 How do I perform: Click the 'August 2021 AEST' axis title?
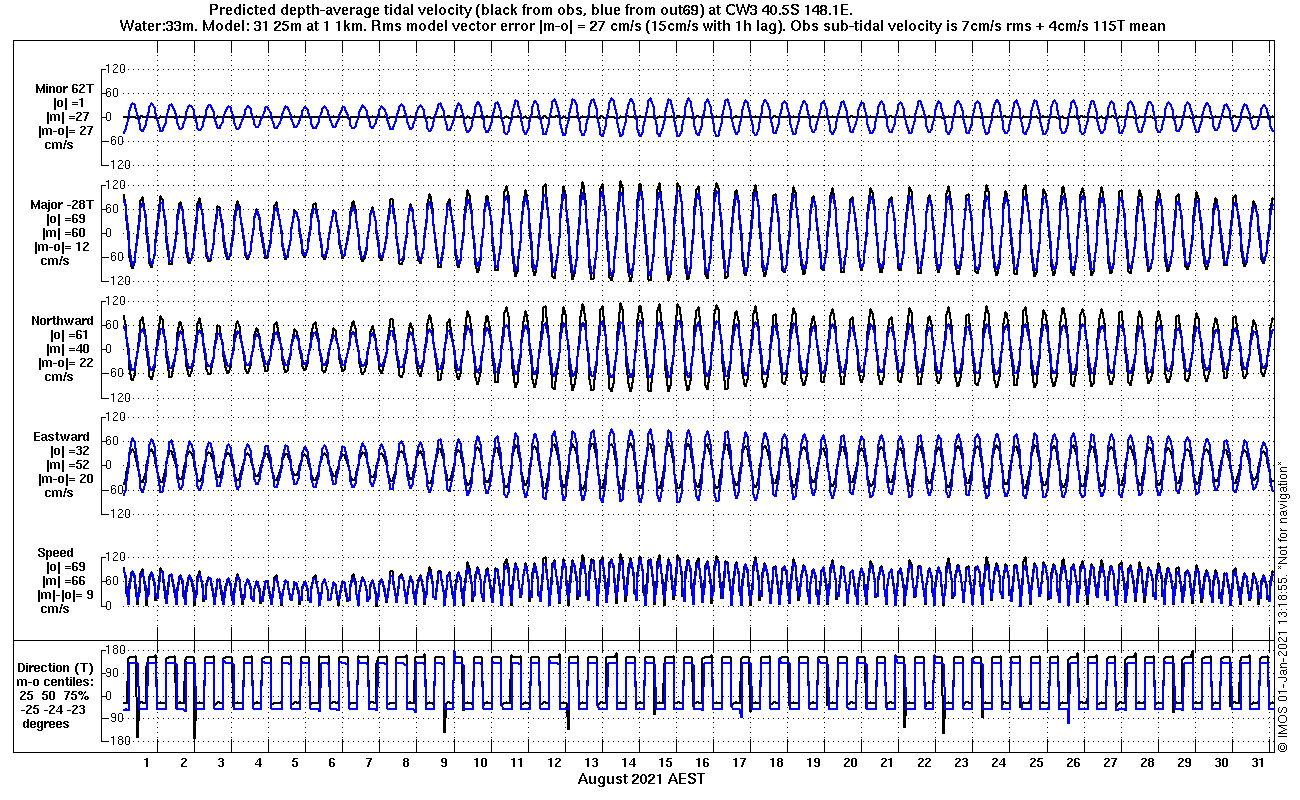pos(640,778)
